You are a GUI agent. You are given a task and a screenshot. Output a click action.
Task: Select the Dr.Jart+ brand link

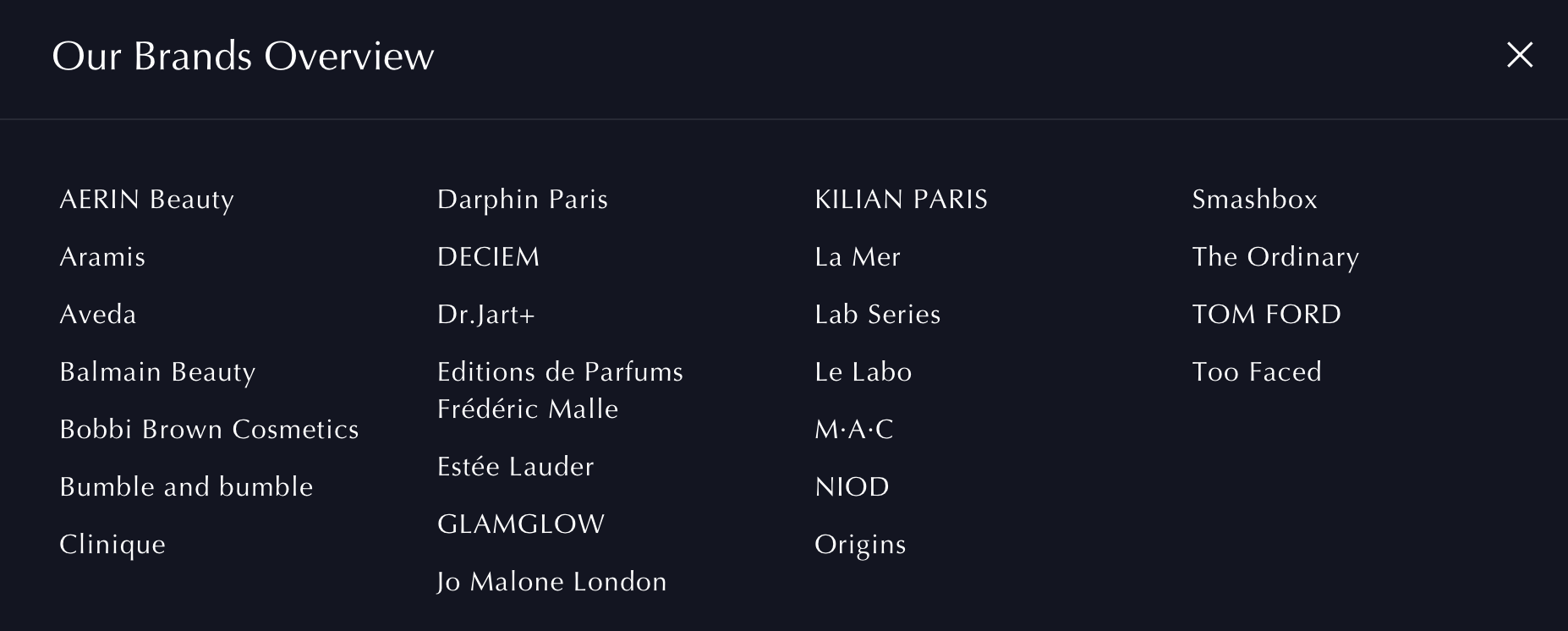[485, 315]
